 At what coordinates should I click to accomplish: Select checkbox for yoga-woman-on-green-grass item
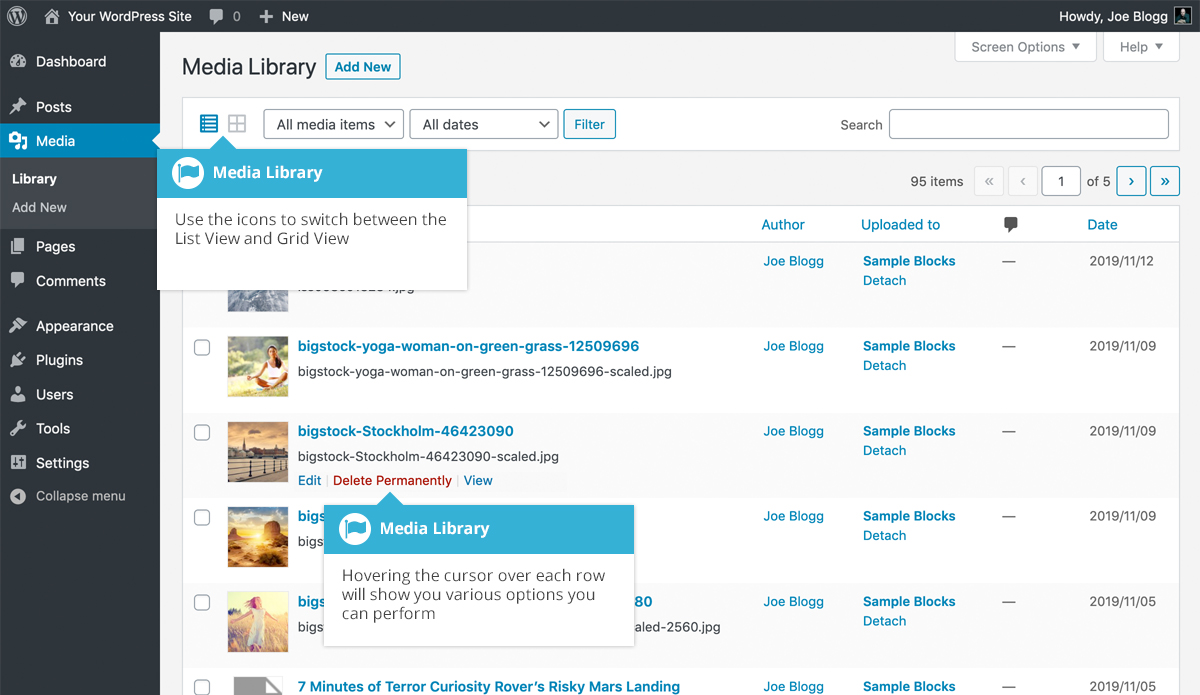[202, 347]
